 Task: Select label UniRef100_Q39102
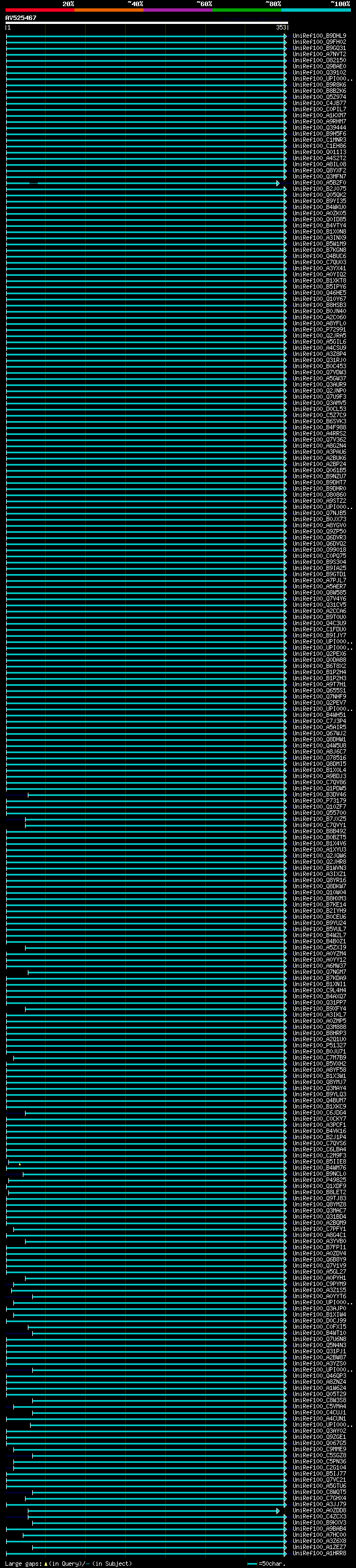point(319,72)
